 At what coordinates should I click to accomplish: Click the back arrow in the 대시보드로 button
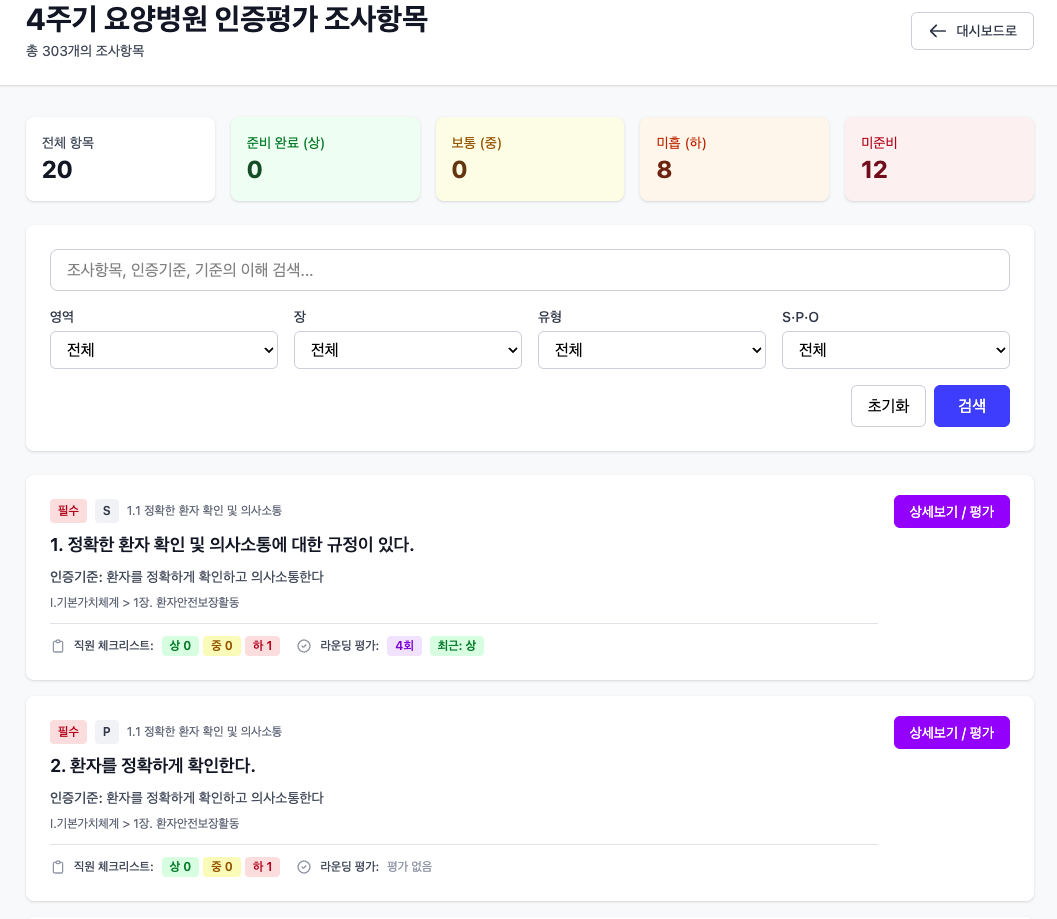click(x=937, y=31)
